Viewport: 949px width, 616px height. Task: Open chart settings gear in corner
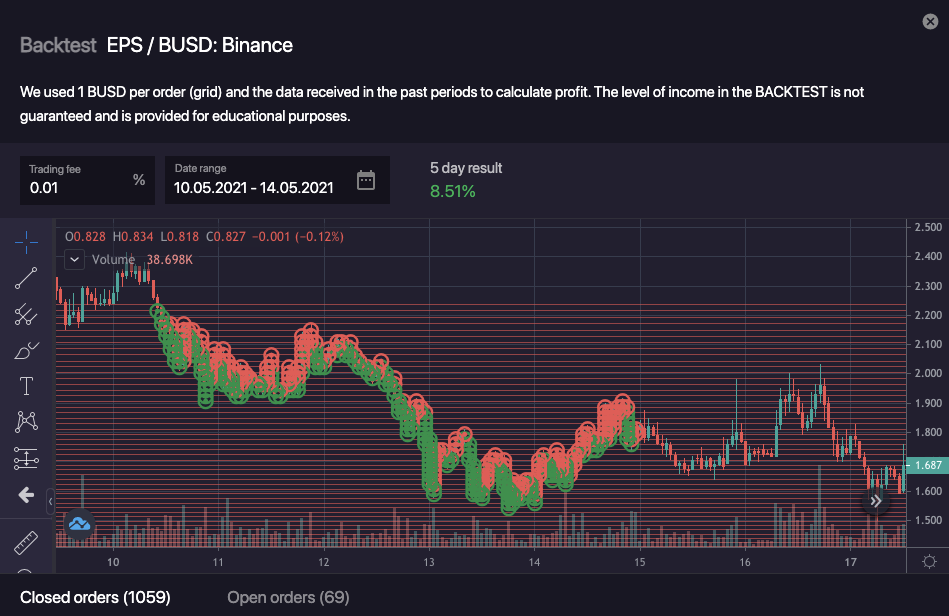[x=929, y=561]
